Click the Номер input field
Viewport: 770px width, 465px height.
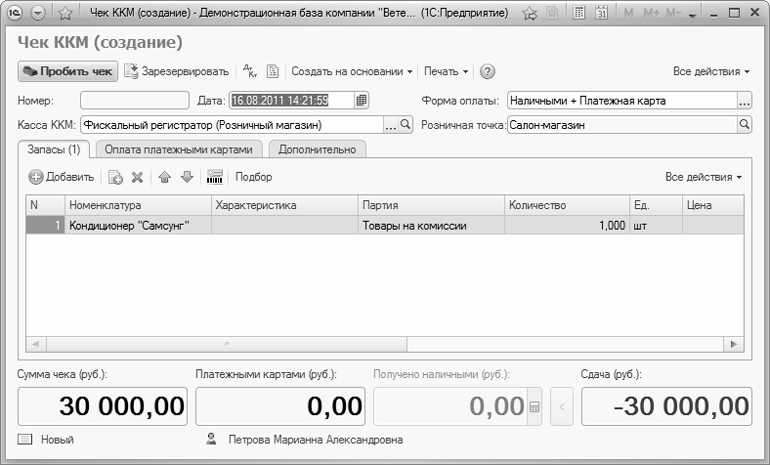[134, 100]
